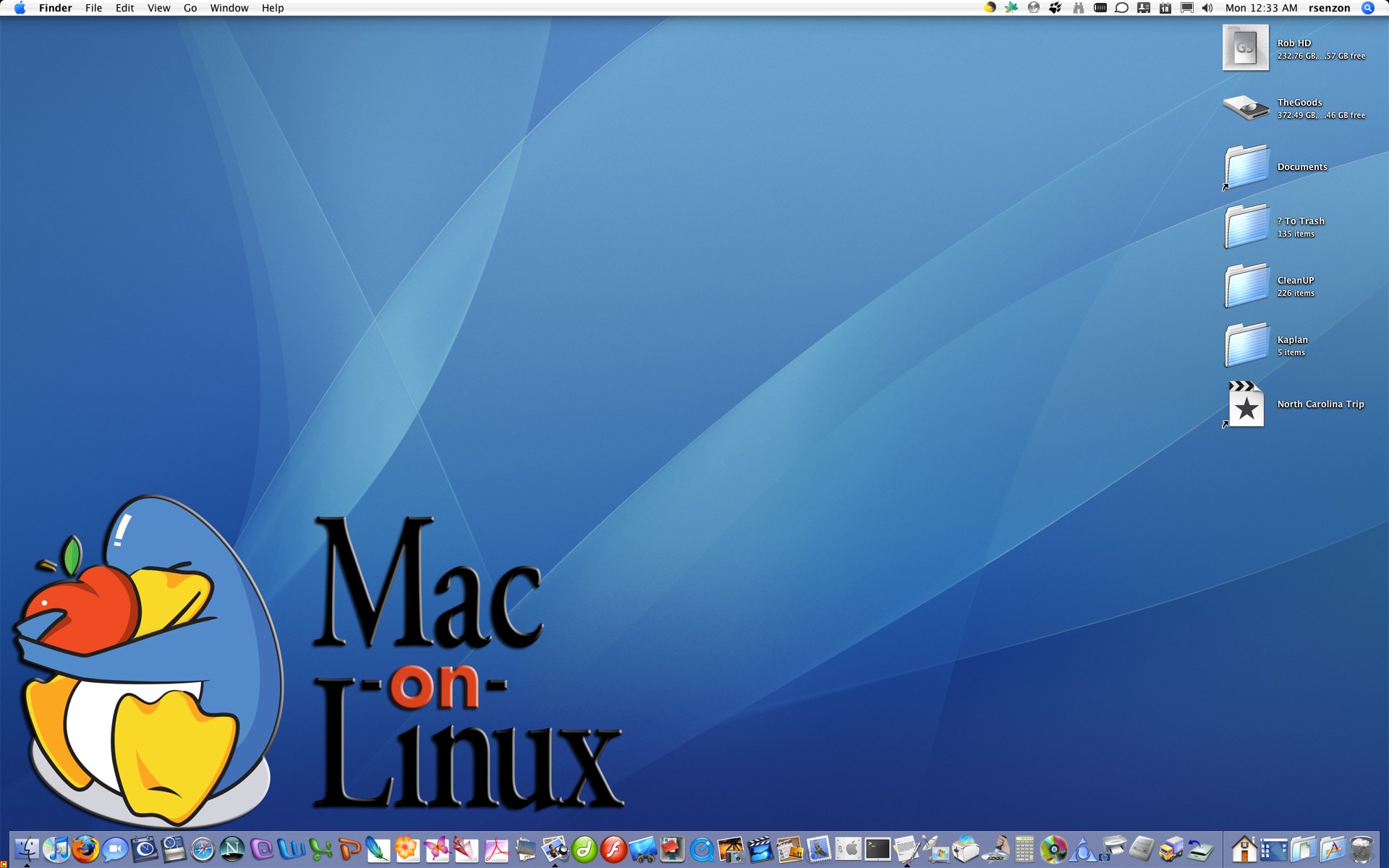The image size is (1389, 868).
Task: Open the Trash in the Dock
Action: 1362,849
